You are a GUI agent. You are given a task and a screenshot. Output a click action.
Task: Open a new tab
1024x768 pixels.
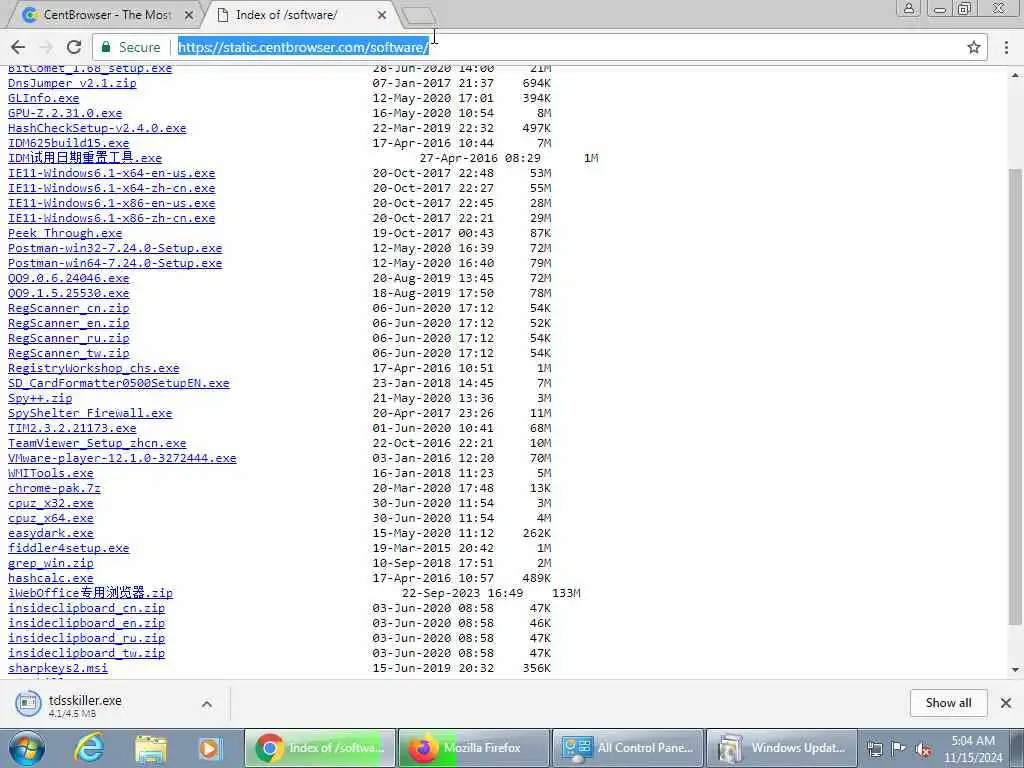[419, 16]
